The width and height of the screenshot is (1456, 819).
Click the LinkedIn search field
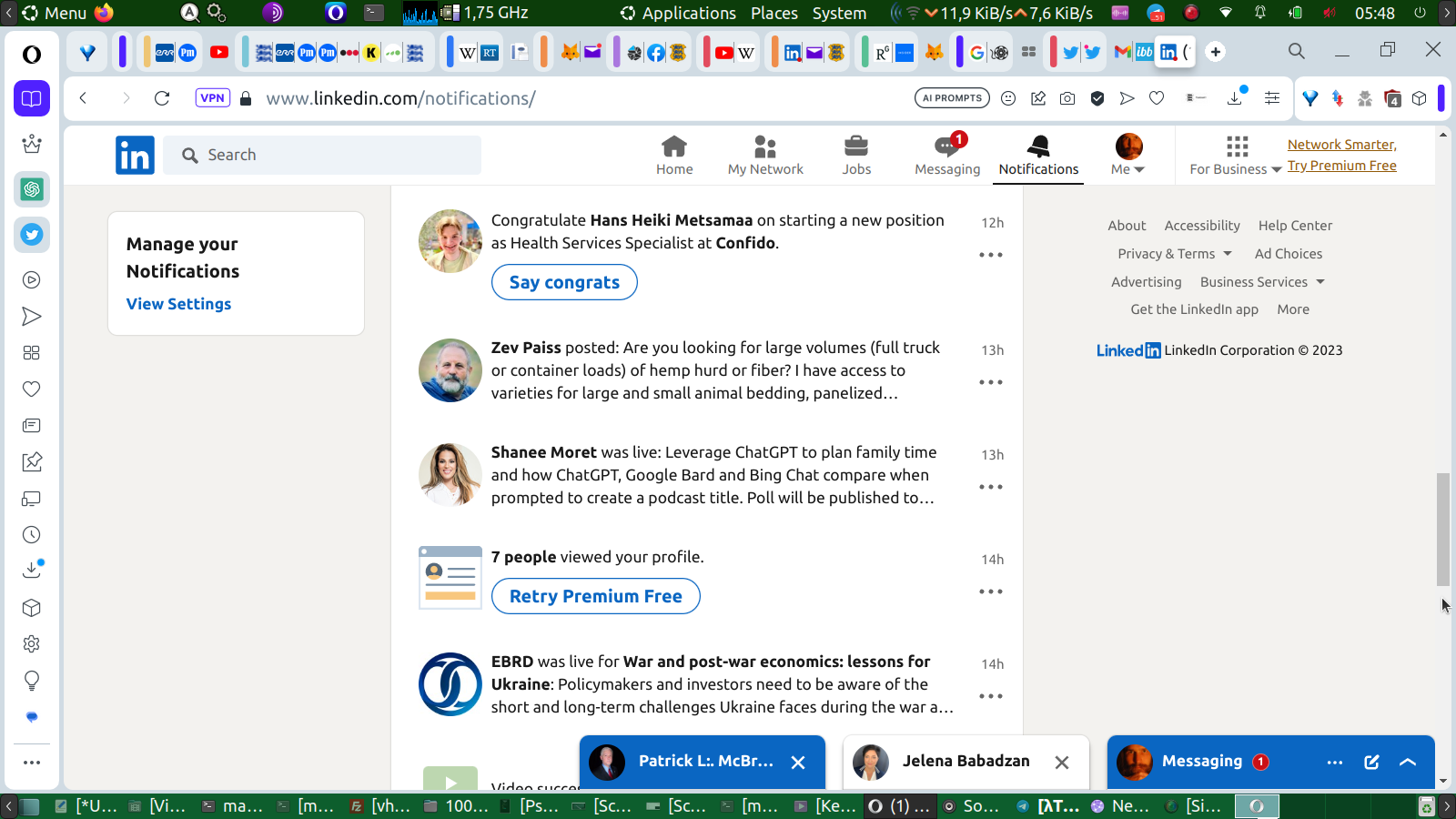tap(322, 156)
